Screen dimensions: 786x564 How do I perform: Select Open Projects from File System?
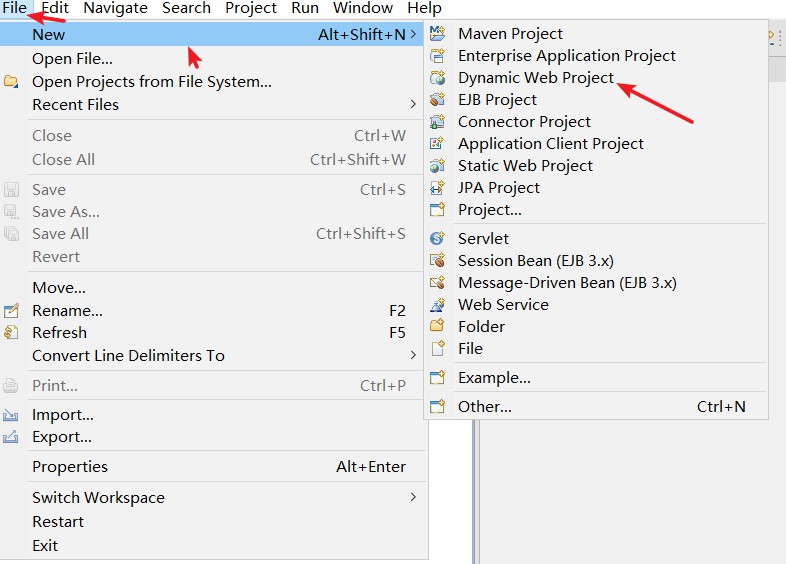tap(151, 81)
